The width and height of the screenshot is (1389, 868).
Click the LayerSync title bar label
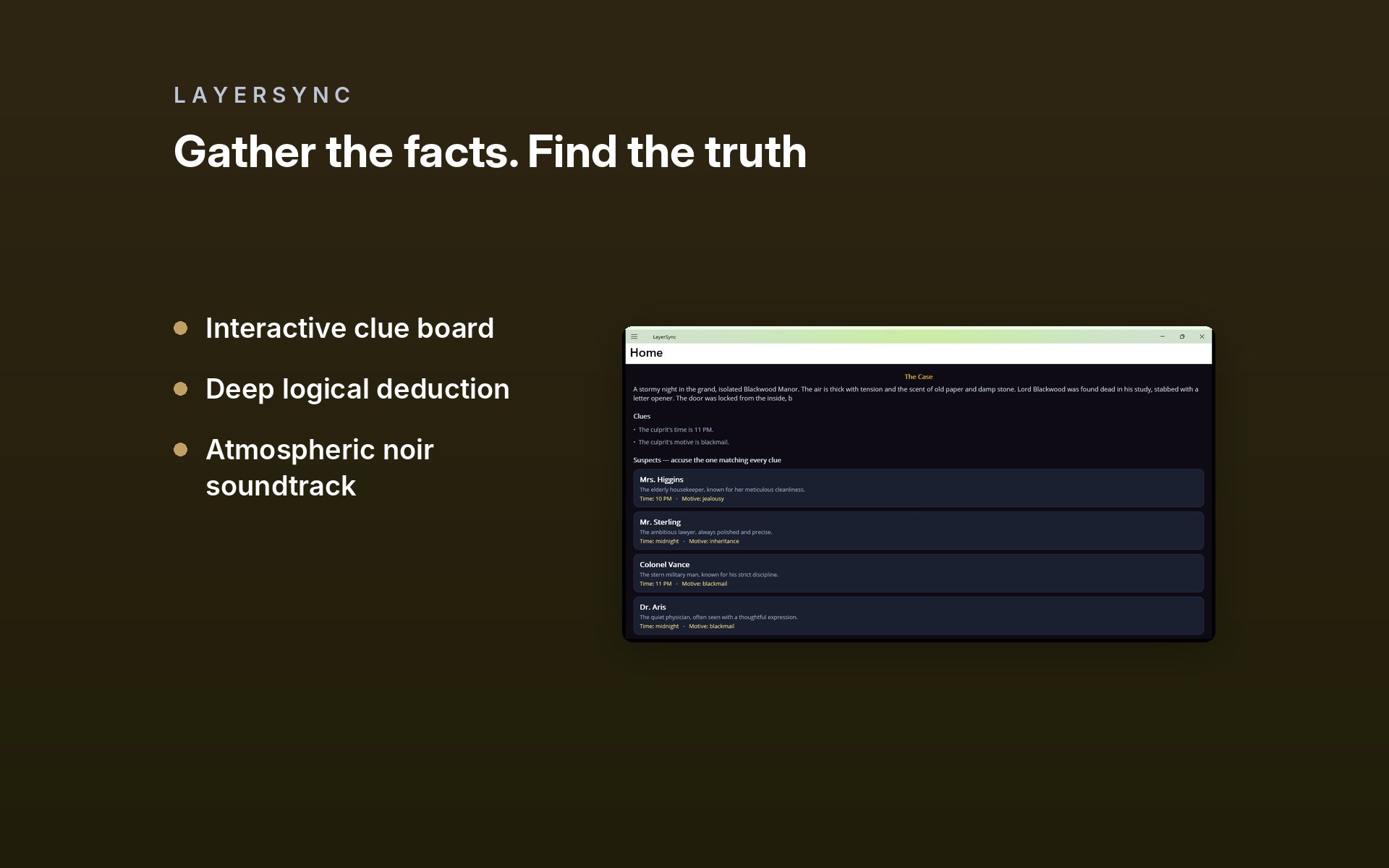tap(664, 337)
